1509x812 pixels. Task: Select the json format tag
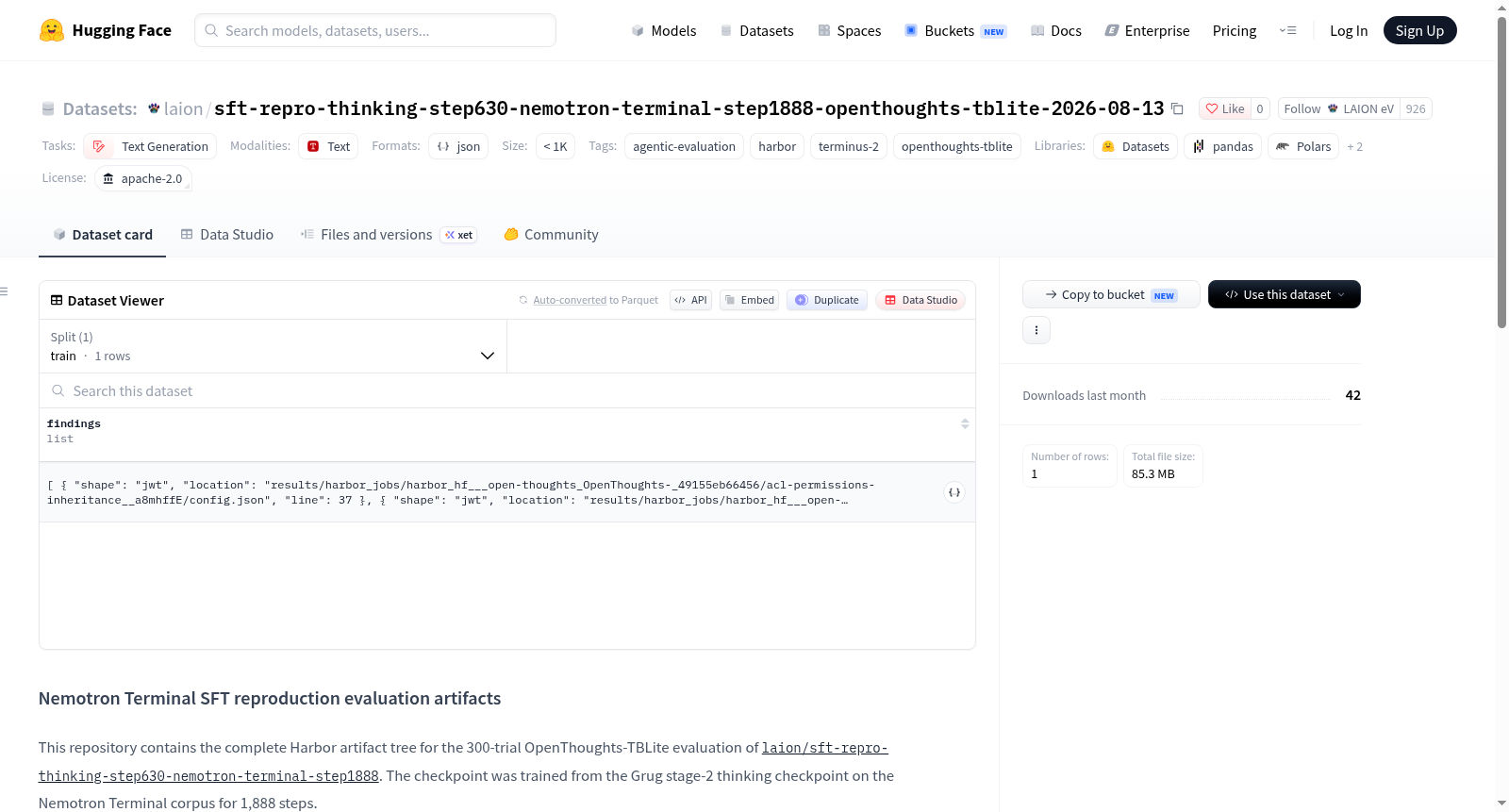(458, 146)
